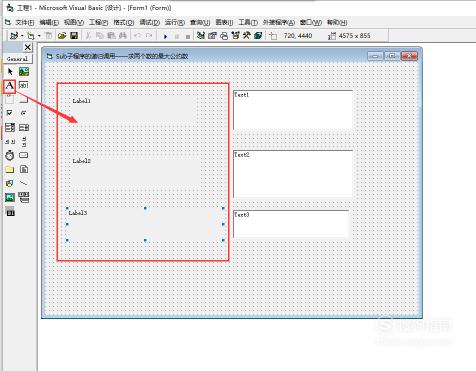Image resolution: width=476 pixels, height=371 pixels.
Task: Expand the Add Form dropdown arrow
Action: point(39,36)
